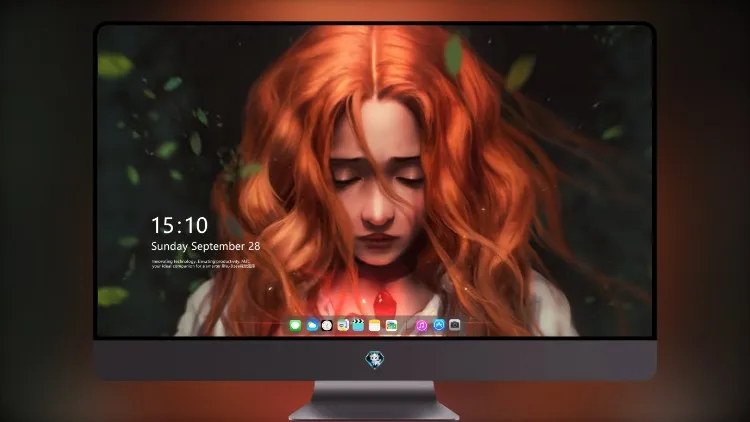Open the photo gallery dock icon

tap(391, 326)
